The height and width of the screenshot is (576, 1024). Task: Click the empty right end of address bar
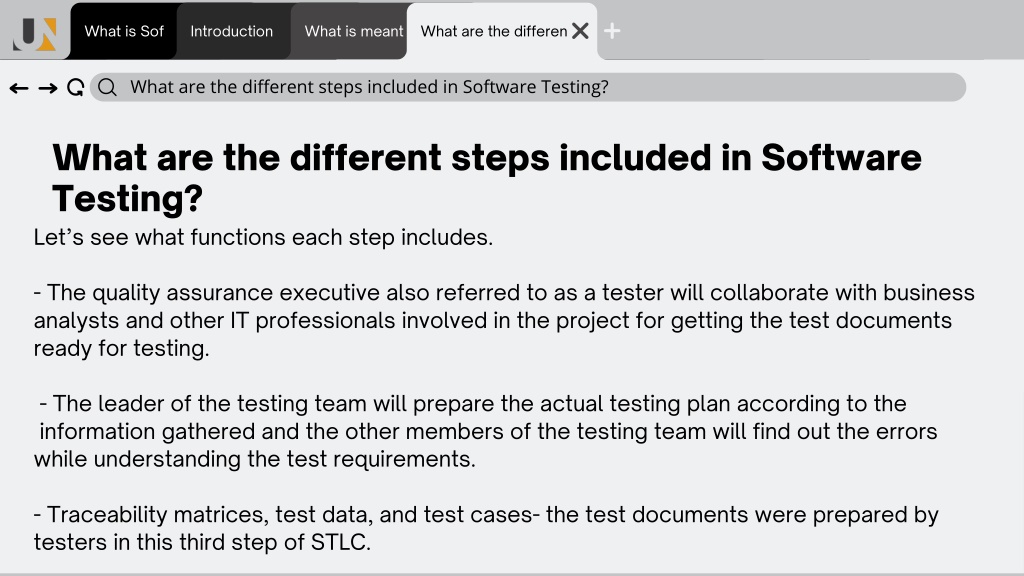point(784,87)
